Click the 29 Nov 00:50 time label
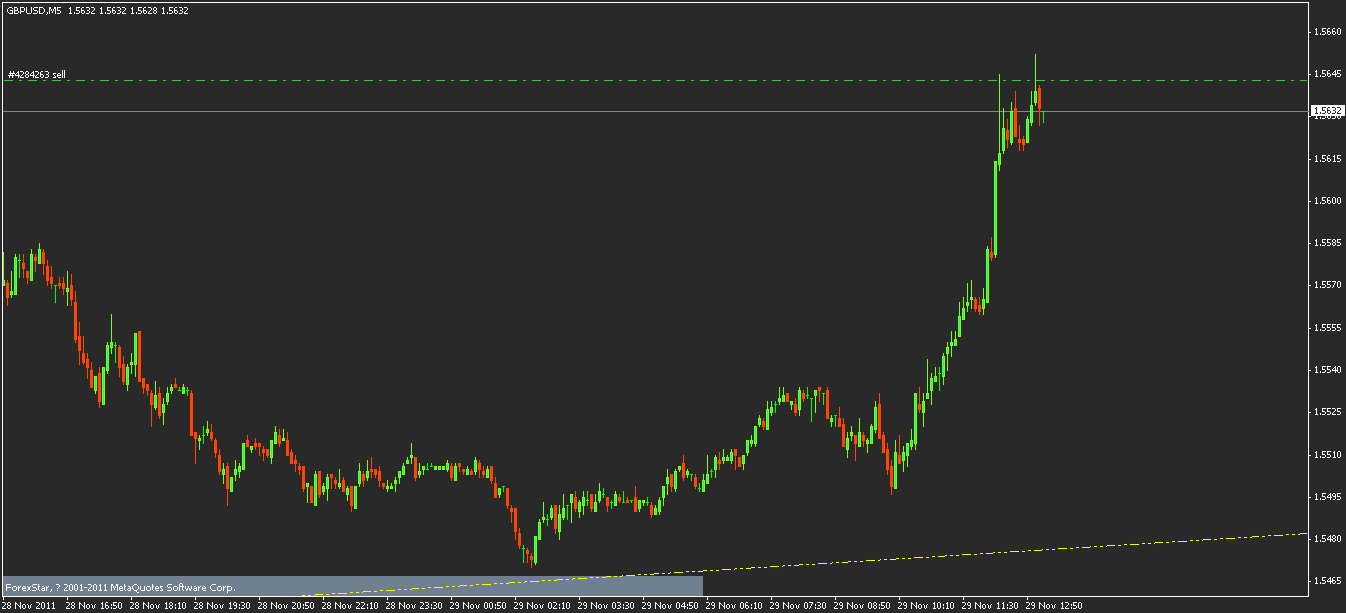Image resolution: width=1346 pixels, height=613 pixels. tap(478, 605)
